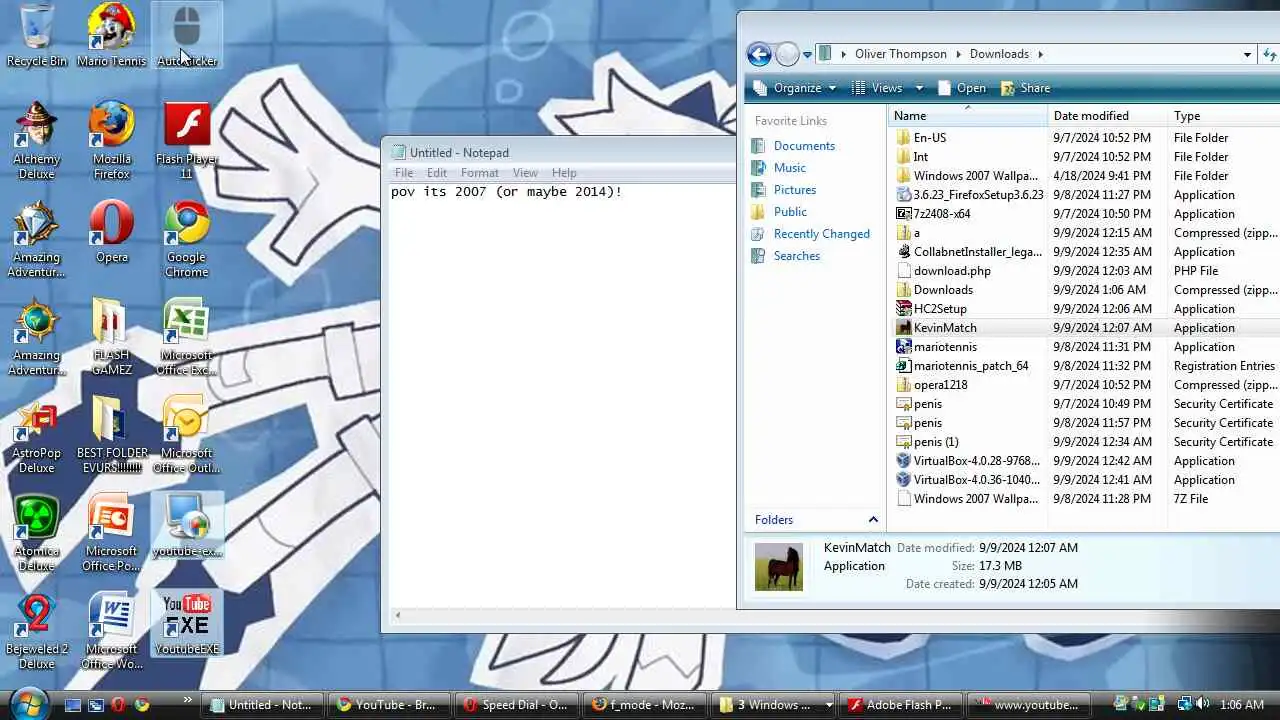The height and width of the screenshot is (720, 1280).
Task: Select the Bejeweled 2 Deluxe desktop shortcut
Action: pos(37,630)
